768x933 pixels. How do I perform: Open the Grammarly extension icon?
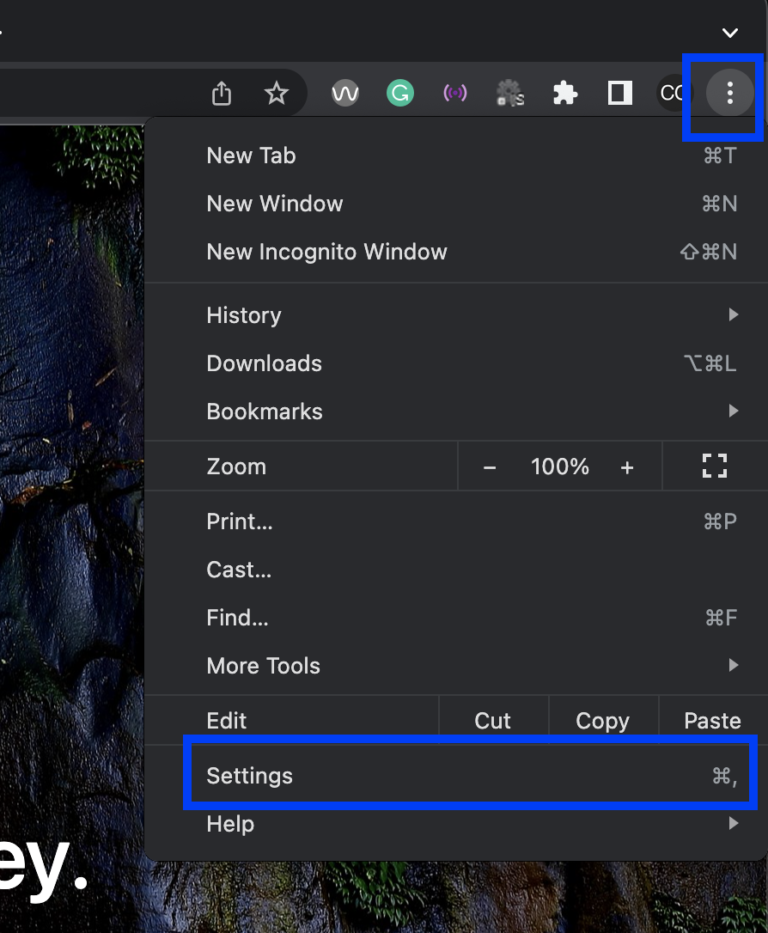(x=400, y=93)
